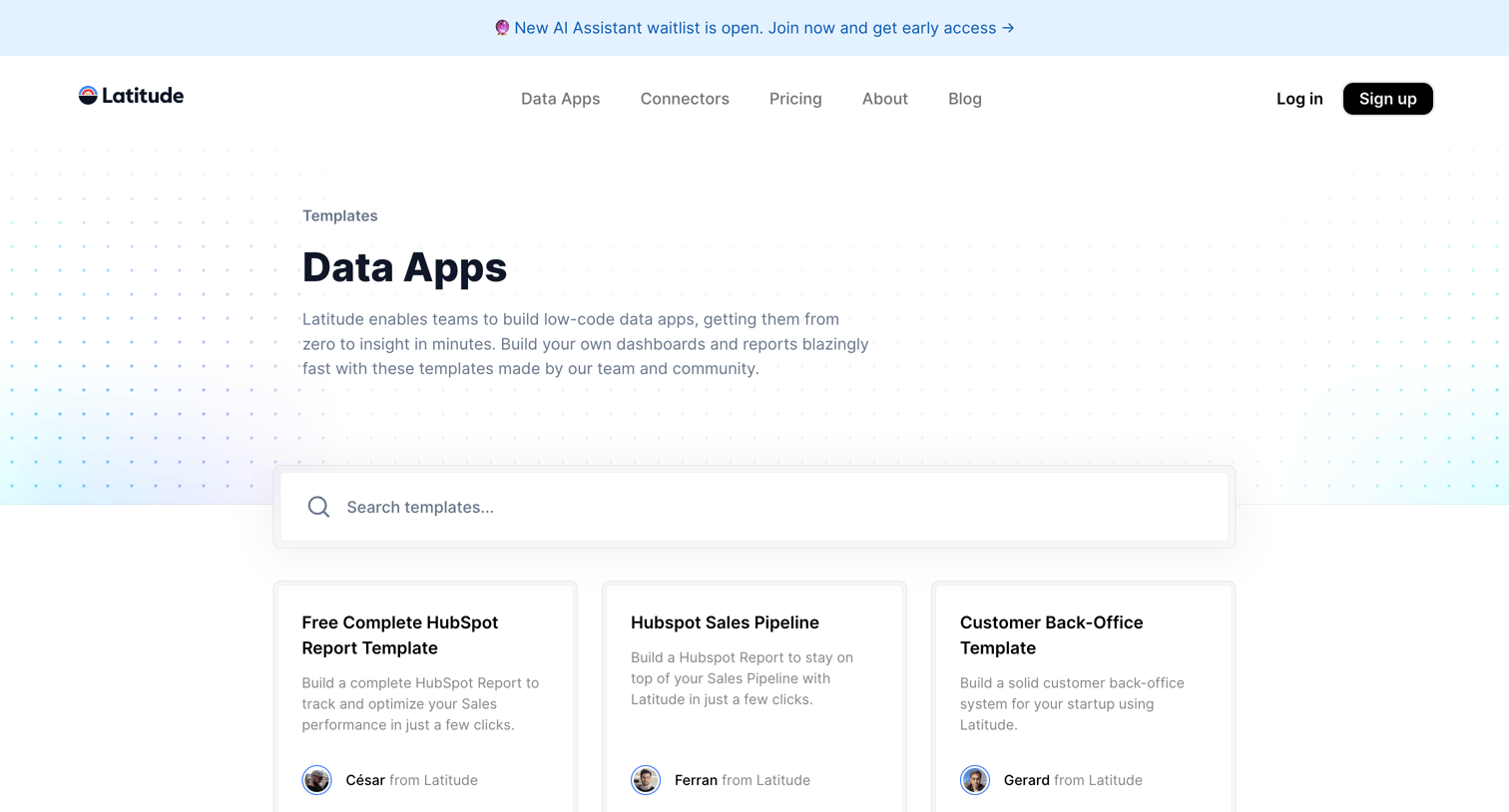
Task: Click 'Build a solid customer back-office' description
Action: [x=1072, y=704]
